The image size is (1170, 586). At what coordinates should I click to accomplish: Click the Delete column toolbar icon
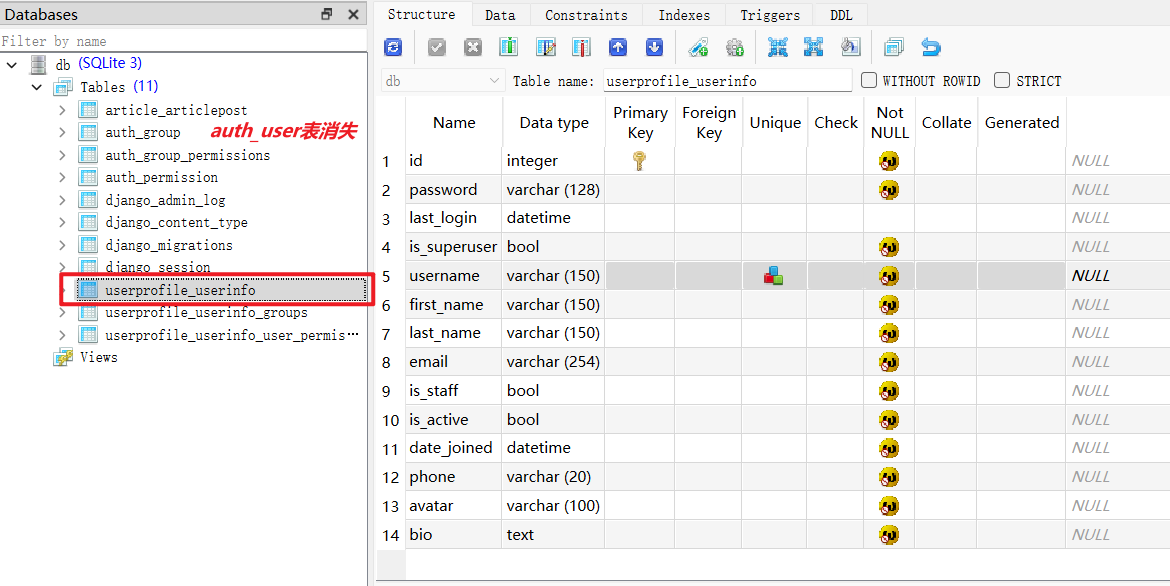[x=581, y=47]
